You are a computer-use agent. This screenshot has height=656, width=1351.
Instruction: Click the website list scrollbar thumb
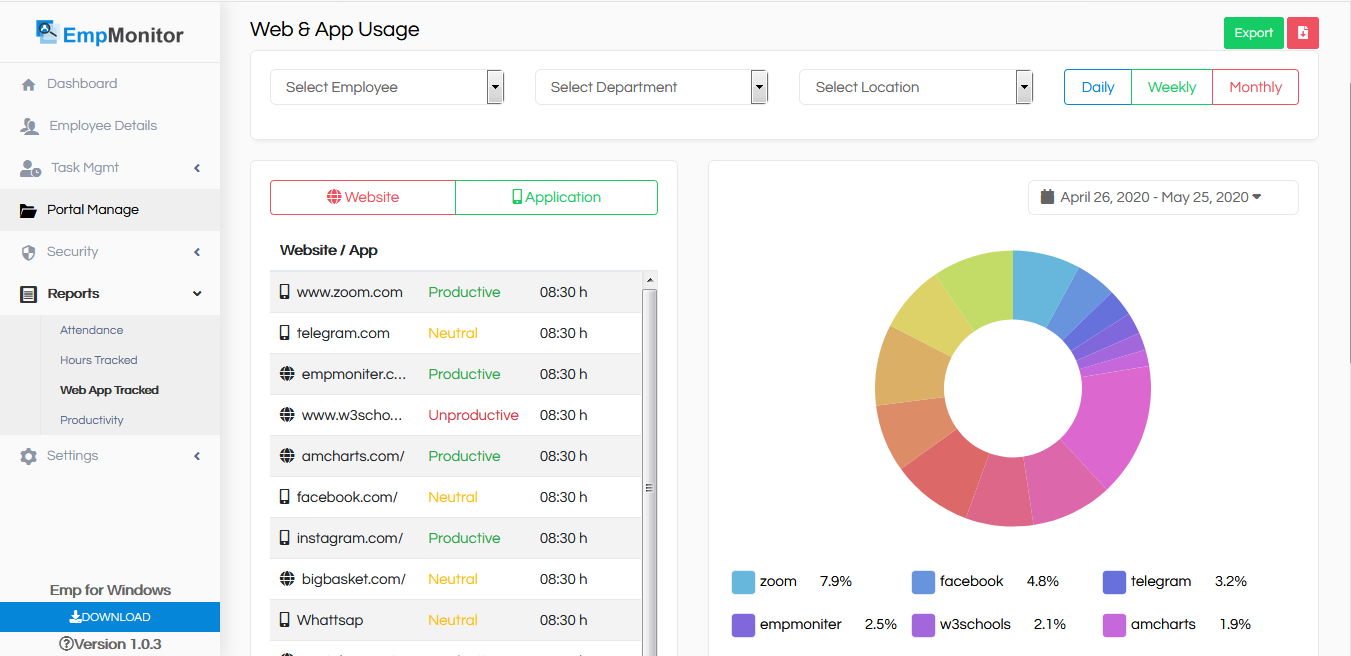tap(650, 487)
